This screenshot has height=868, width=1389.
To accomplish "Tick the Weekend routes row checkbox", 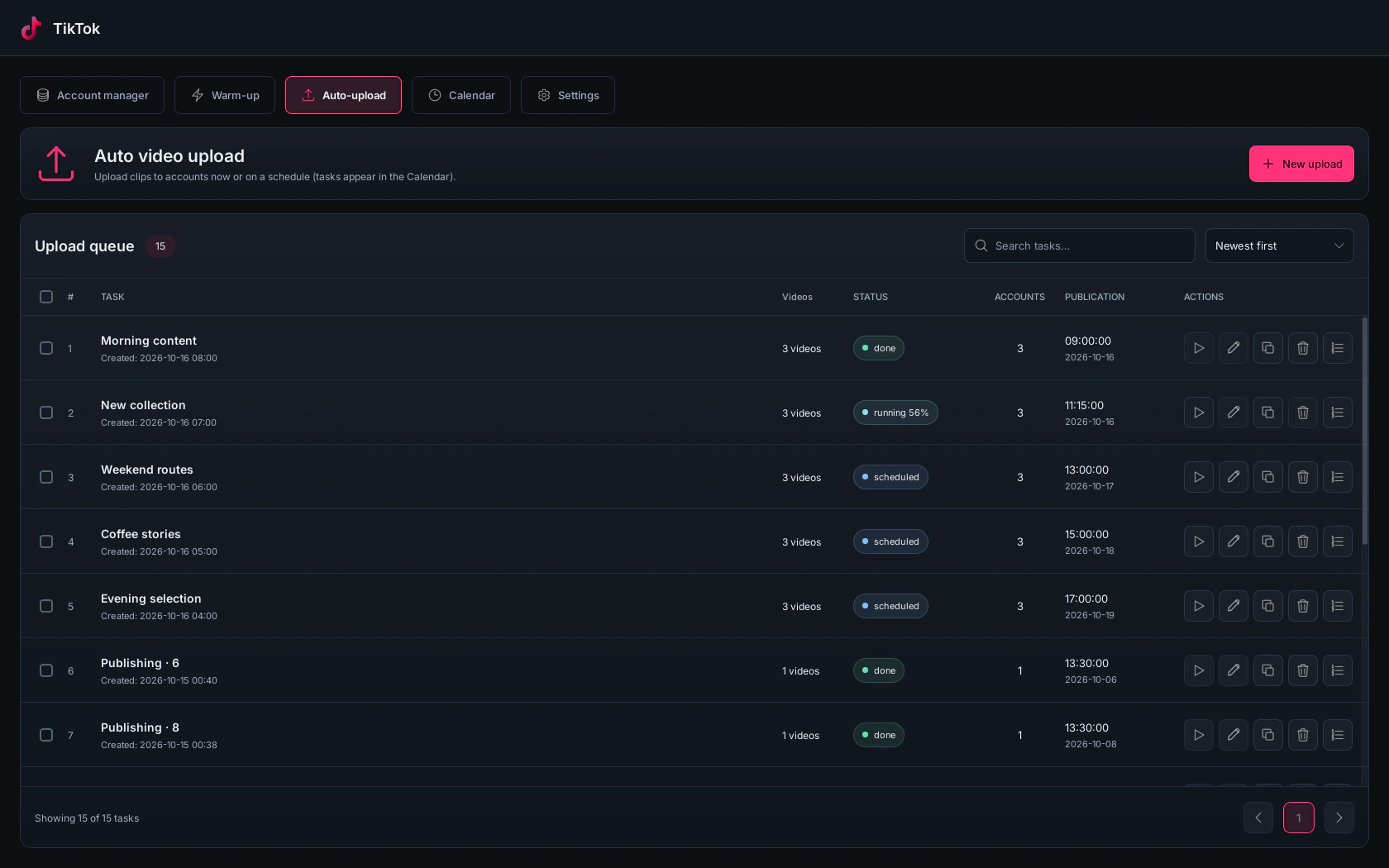I will 46,477.
